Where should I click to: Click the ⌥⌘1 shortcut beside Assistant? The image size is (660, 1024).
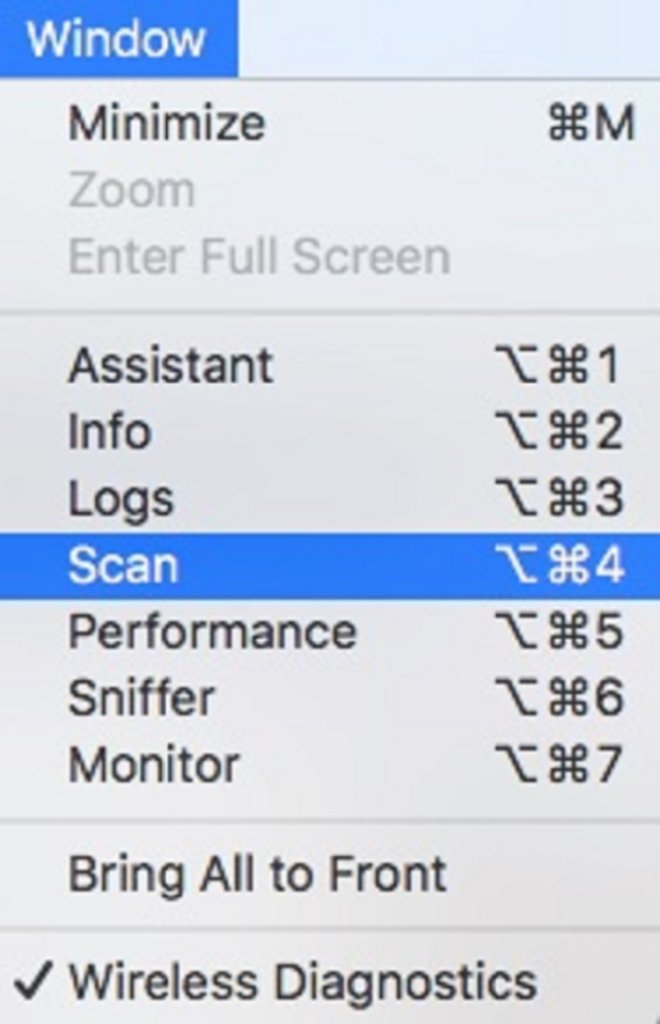tap(558, 366)
